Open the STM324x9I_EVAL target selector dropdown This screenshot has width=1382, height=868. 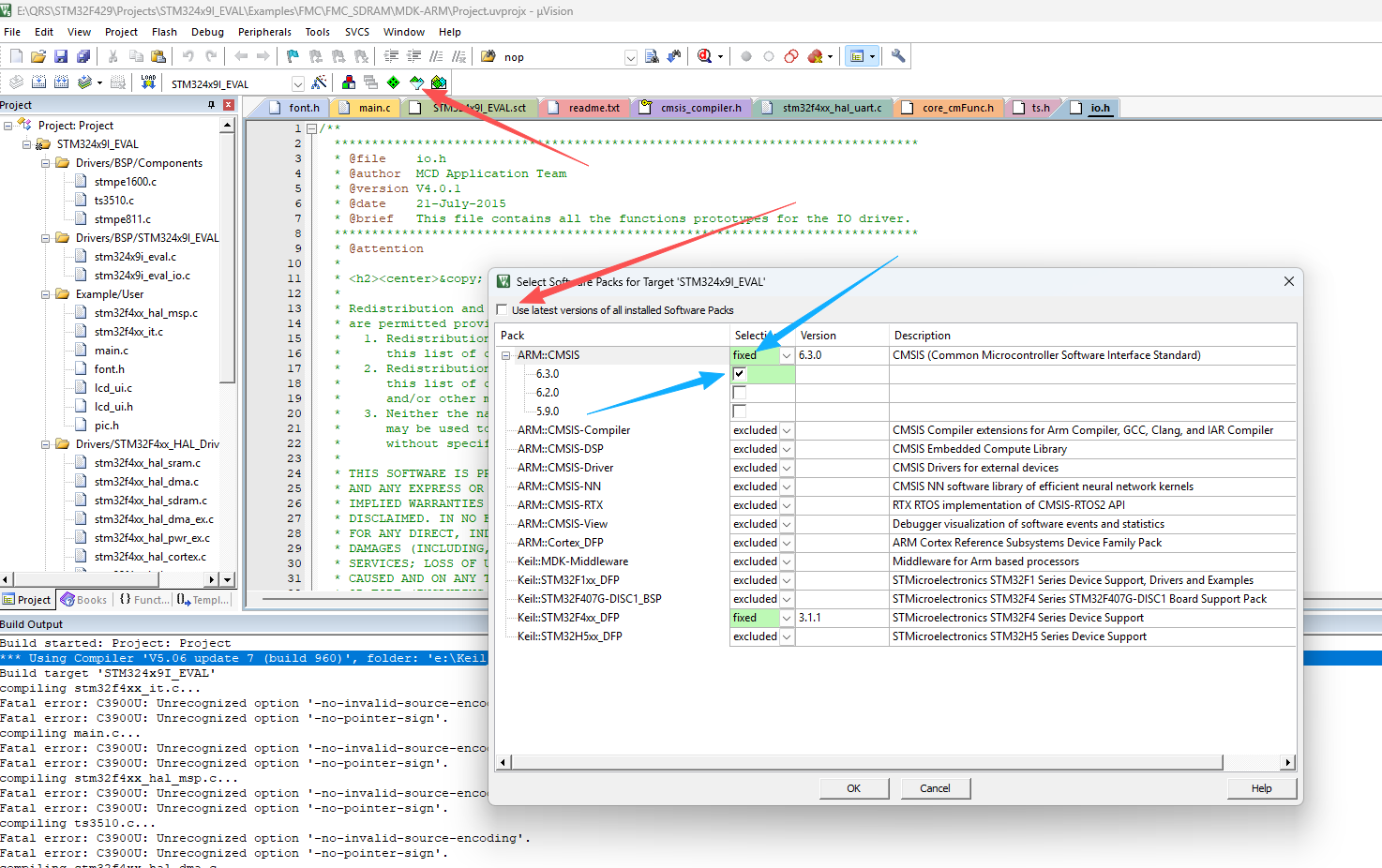tap(297, 83)
